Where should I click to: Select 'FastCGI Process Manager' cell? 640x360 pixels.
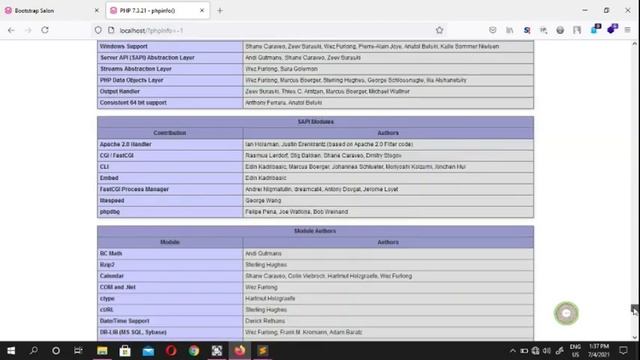pyautogui.click(x=170, y=189)
